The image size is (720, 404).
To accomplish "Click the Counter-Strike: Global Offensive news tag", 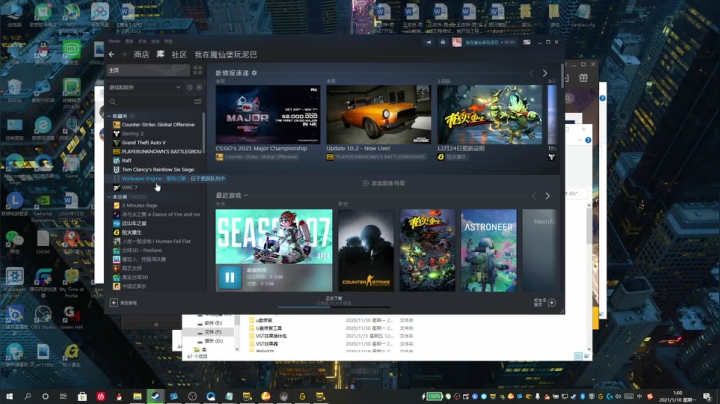I will (257, 157).
